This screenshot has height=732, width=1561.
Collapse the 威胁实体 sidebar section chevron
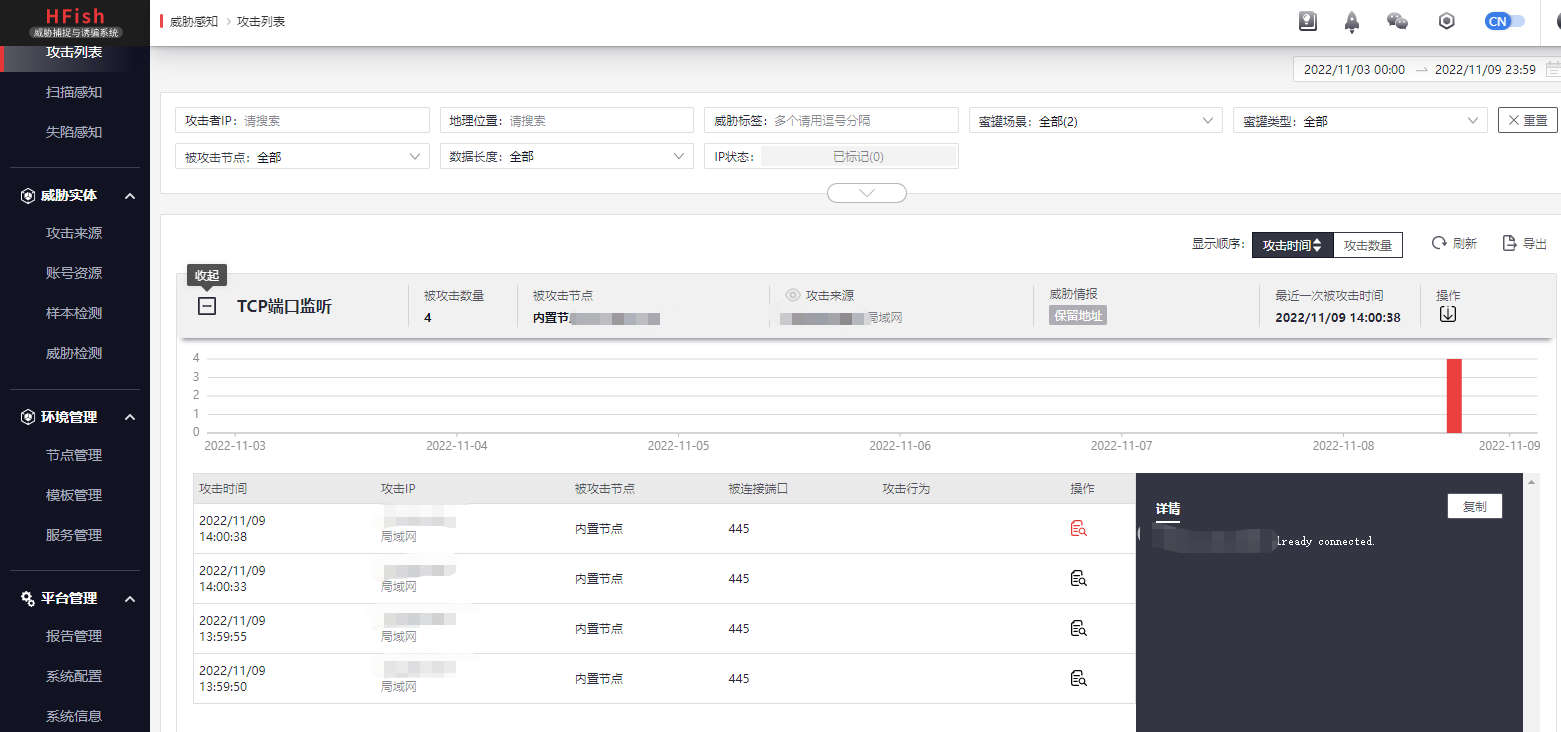[x=130, y=196]
